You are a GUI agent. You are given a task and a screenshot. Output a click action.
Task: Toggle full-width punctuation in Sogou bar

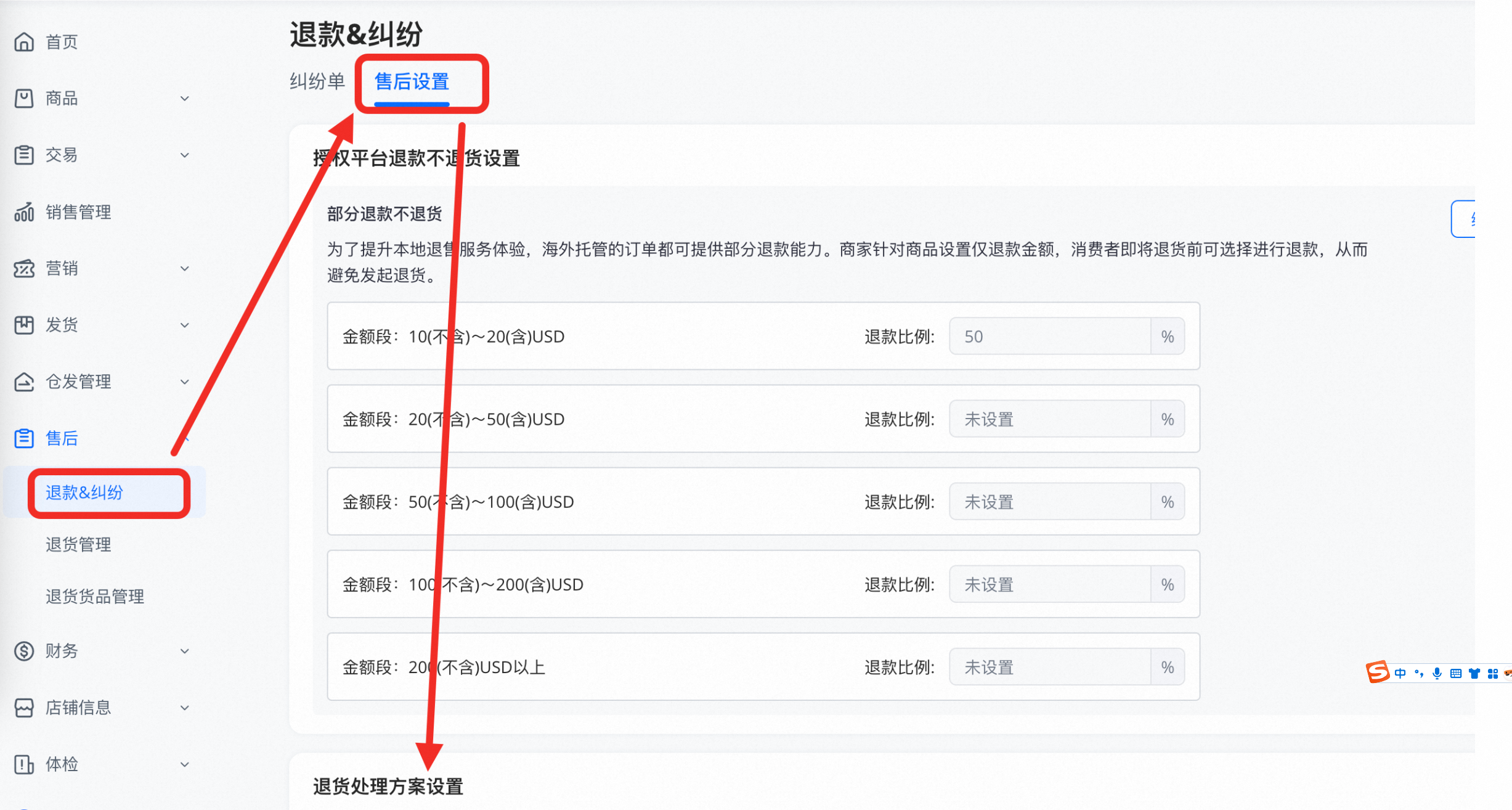click(x=1418, y=674)
